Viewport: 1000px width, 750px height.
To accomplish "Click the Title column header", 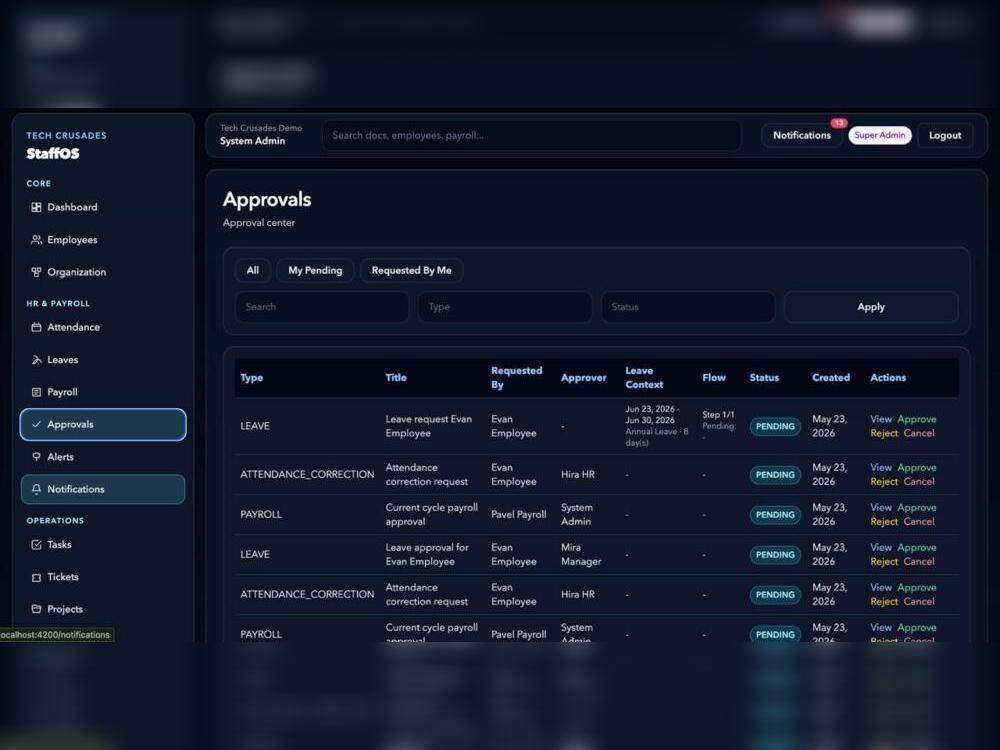I will pyautogui.click(x=395, y=378).
